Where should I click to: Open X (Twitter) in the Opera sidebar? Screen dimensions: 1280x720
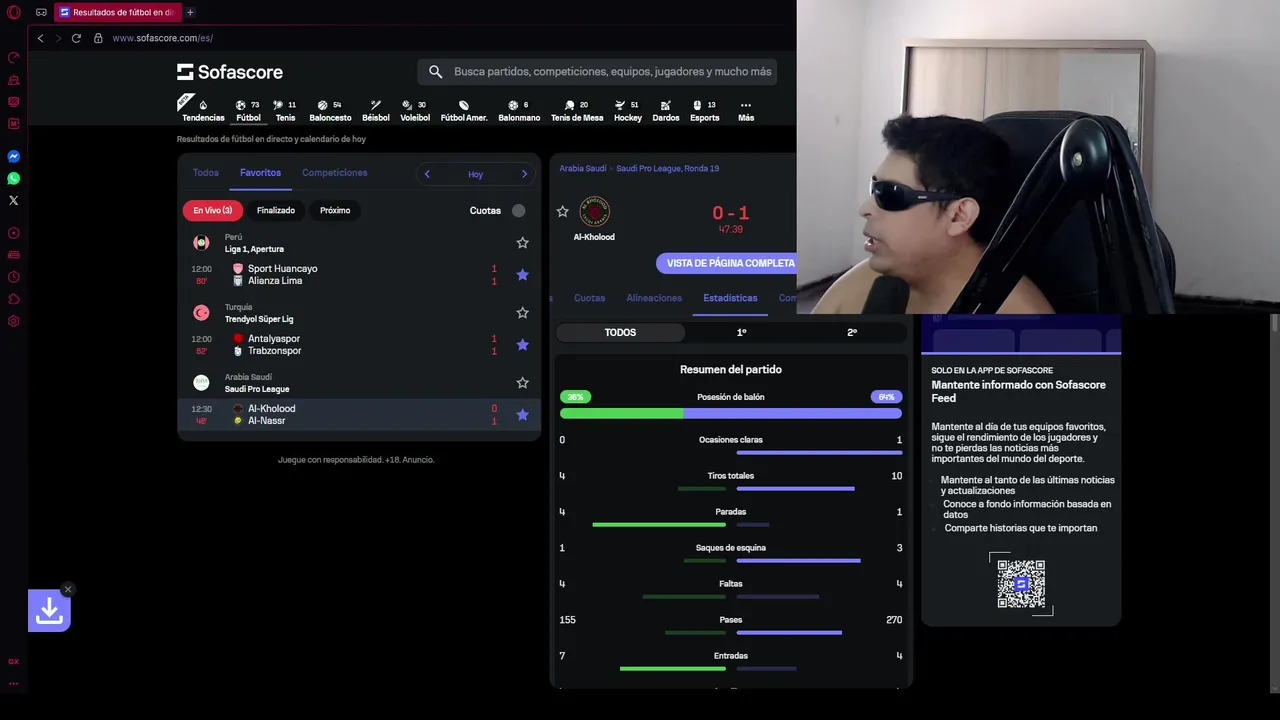(x=14, y=201)
